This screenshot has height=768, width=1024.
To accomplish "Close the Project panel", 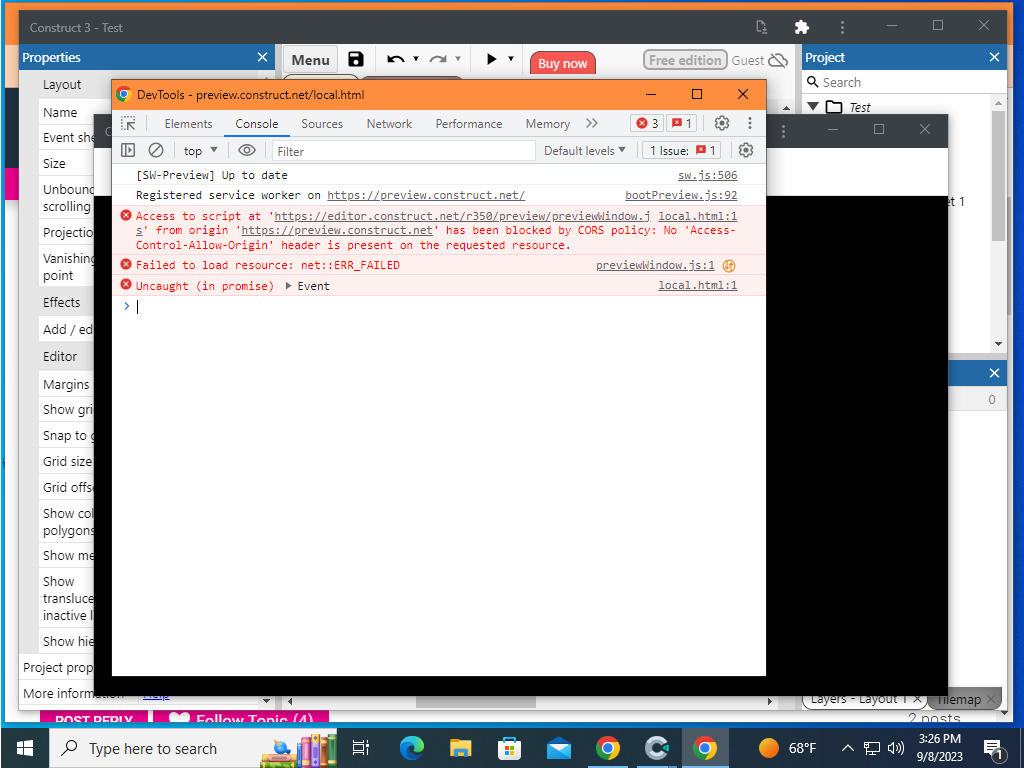I will (x=995, y=57).
